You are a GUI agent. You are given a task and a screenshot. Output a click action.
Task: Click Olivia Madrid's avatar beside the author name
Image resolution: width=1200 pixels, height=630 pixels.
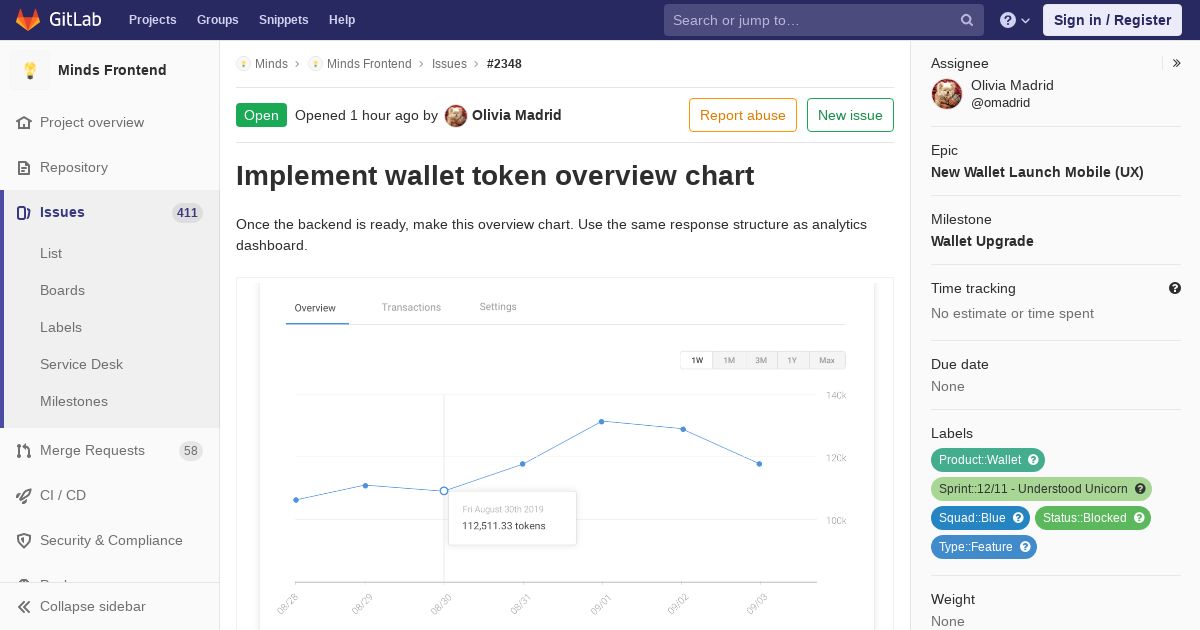[456, 116]
